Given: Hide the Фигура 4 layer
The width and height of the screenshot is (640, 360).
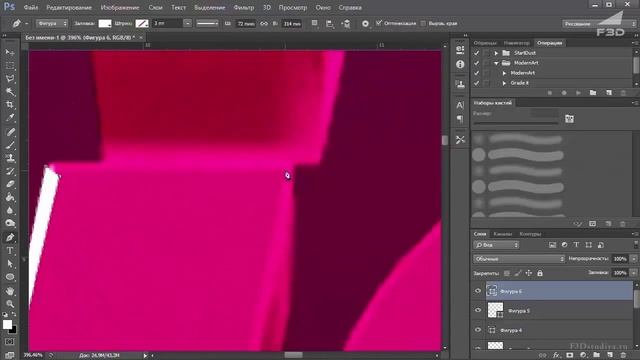Looking at the screenshot, I should tap(478, 330).
